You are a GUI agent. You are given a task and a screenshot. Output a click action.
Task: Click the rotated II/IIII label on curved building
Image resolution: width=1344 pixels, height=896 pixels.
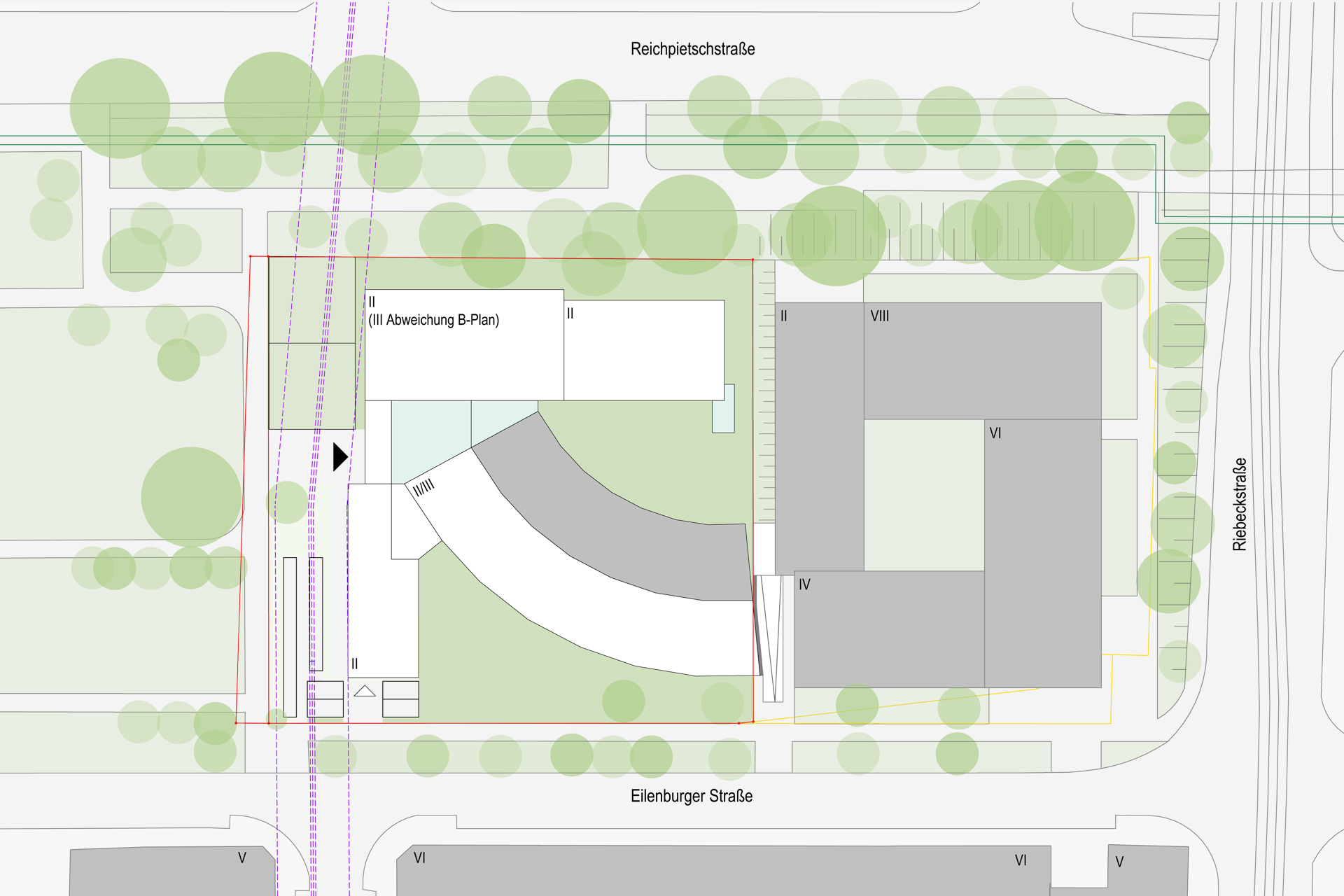click(424, 488)
